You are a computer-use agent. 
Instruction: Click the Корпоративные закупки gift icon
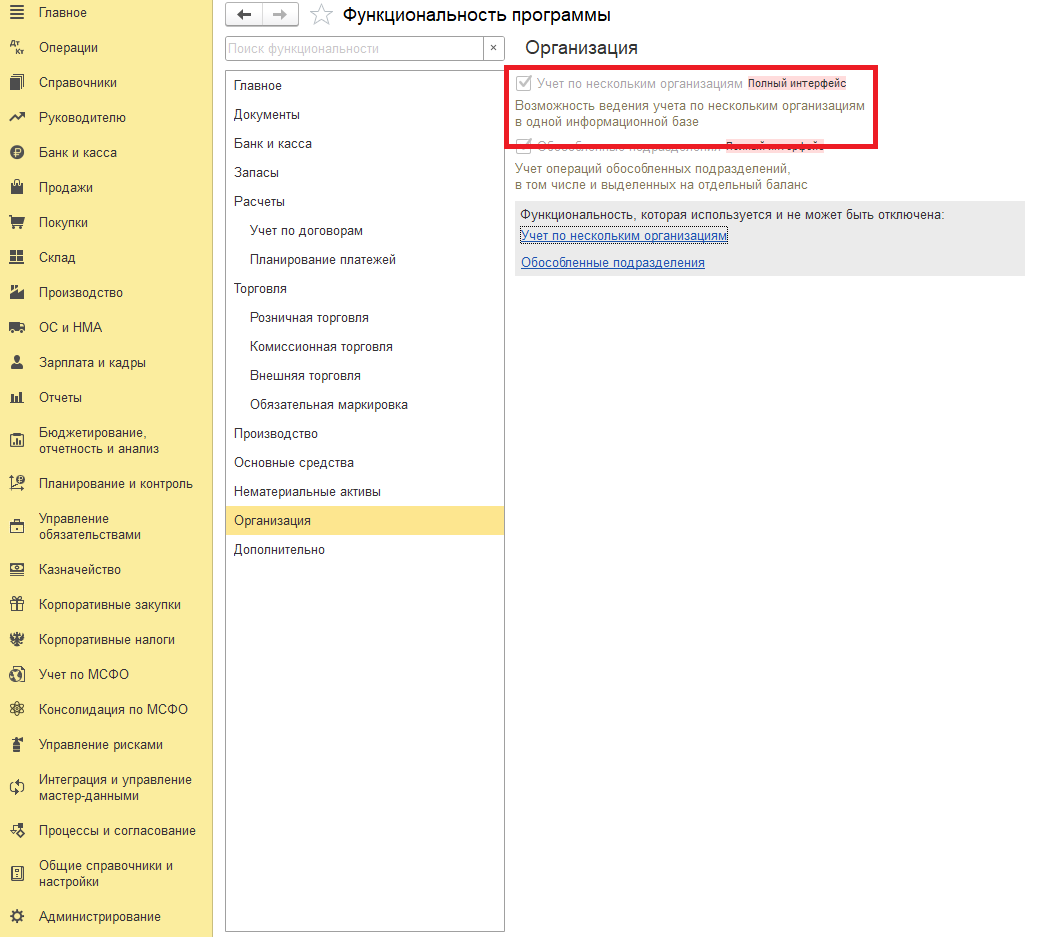(16, 605)
